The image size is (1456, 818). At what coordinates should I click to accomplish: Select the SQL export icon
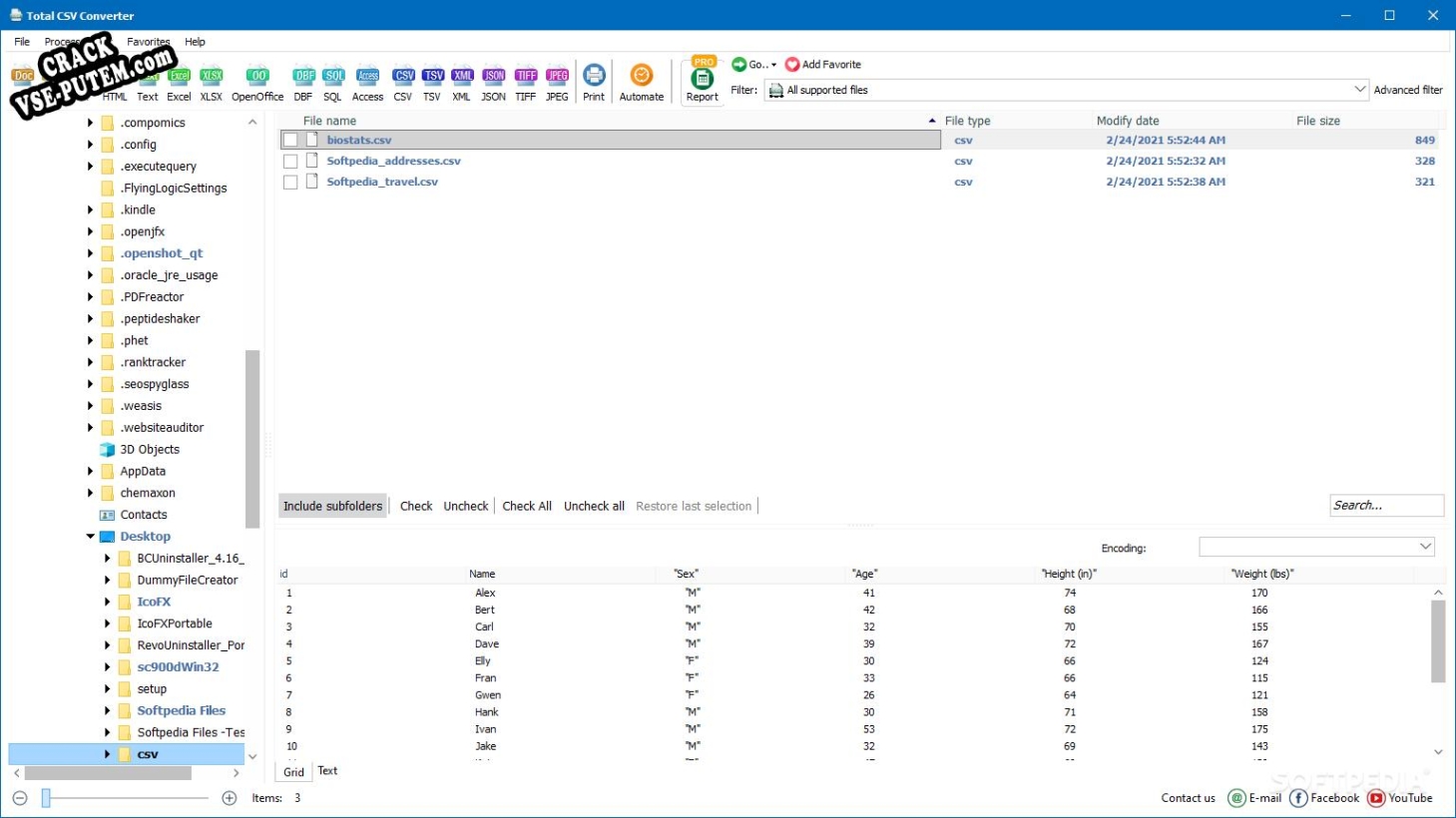pos(333,84)
